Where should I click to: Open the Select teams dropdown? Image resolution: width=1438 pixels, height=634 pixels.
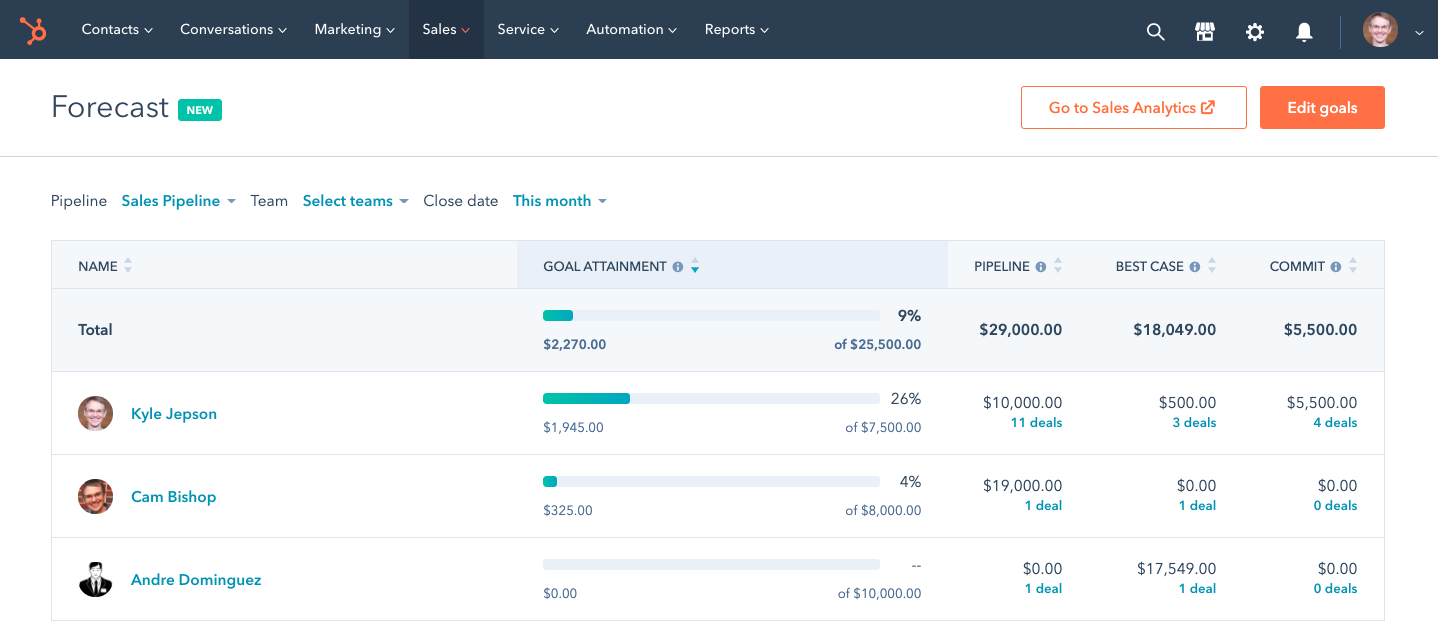tap(355, 201)
